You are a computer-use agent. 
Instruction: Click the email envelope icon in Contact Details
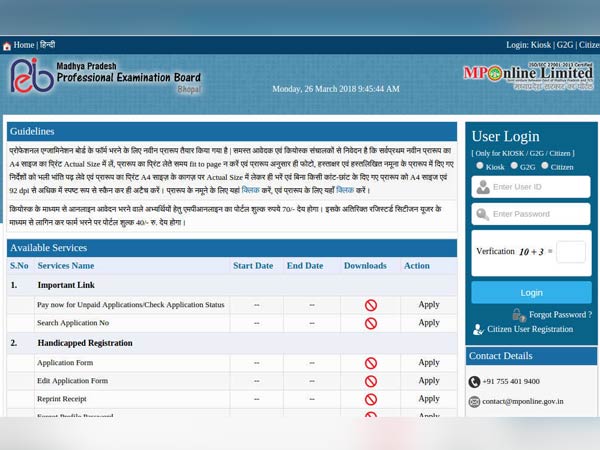coord(474,402)
